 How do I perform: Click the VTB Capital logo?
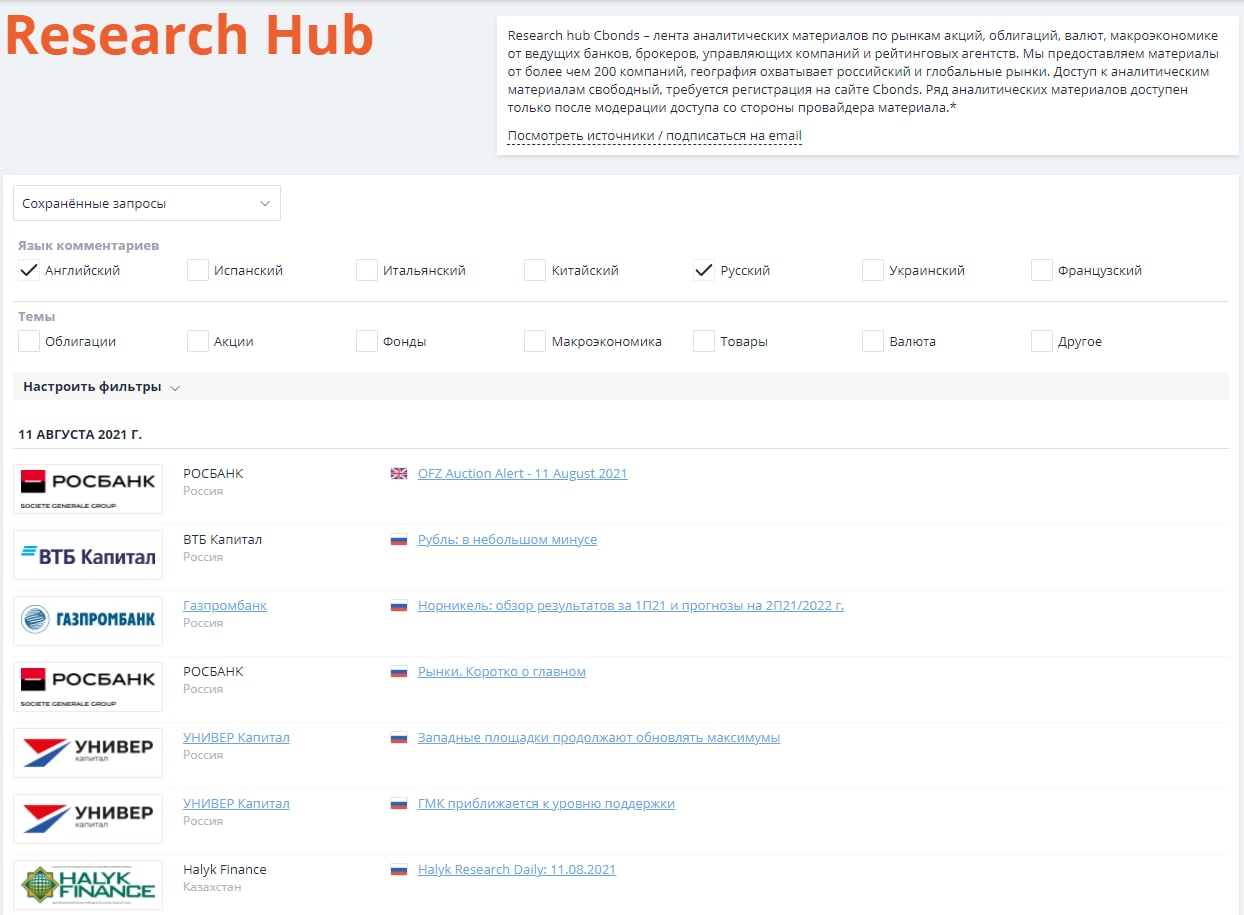88,555
